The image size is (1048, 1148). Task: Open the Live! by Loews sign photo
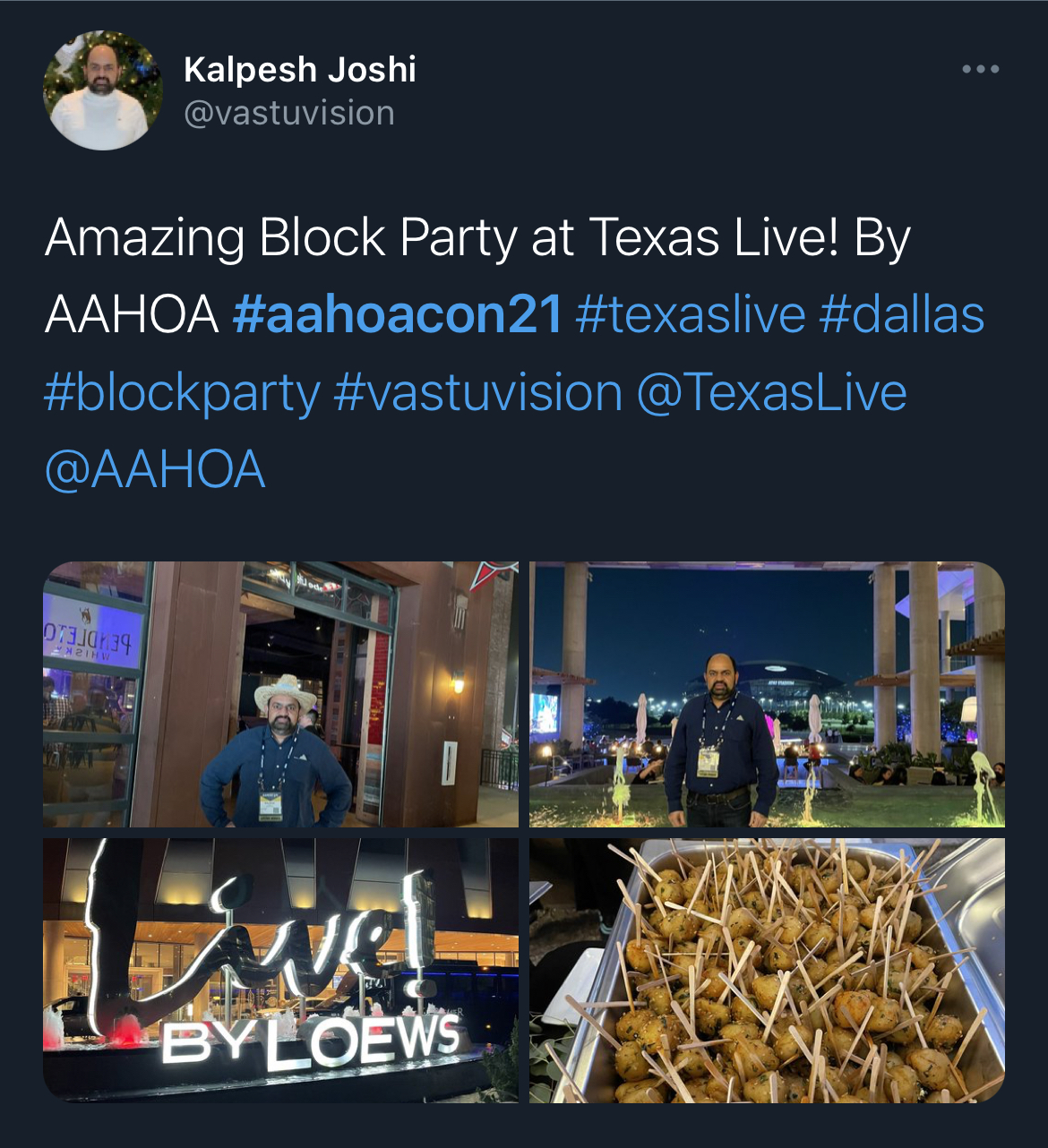pos(280,970)
